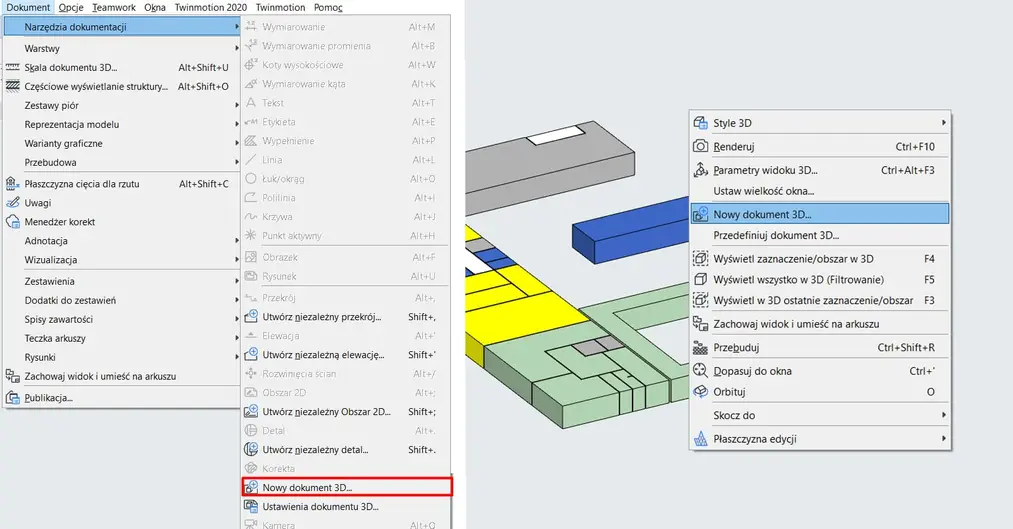The height and width of the screenshot is (529, 1013).
Task: Click the Wyświetl zaznaczenie/obszar w 3D icon
Action: click(700, 258)
